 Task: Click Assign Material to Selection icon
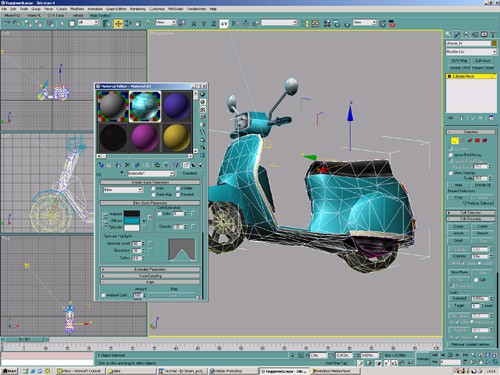click(x=118, y=165)
